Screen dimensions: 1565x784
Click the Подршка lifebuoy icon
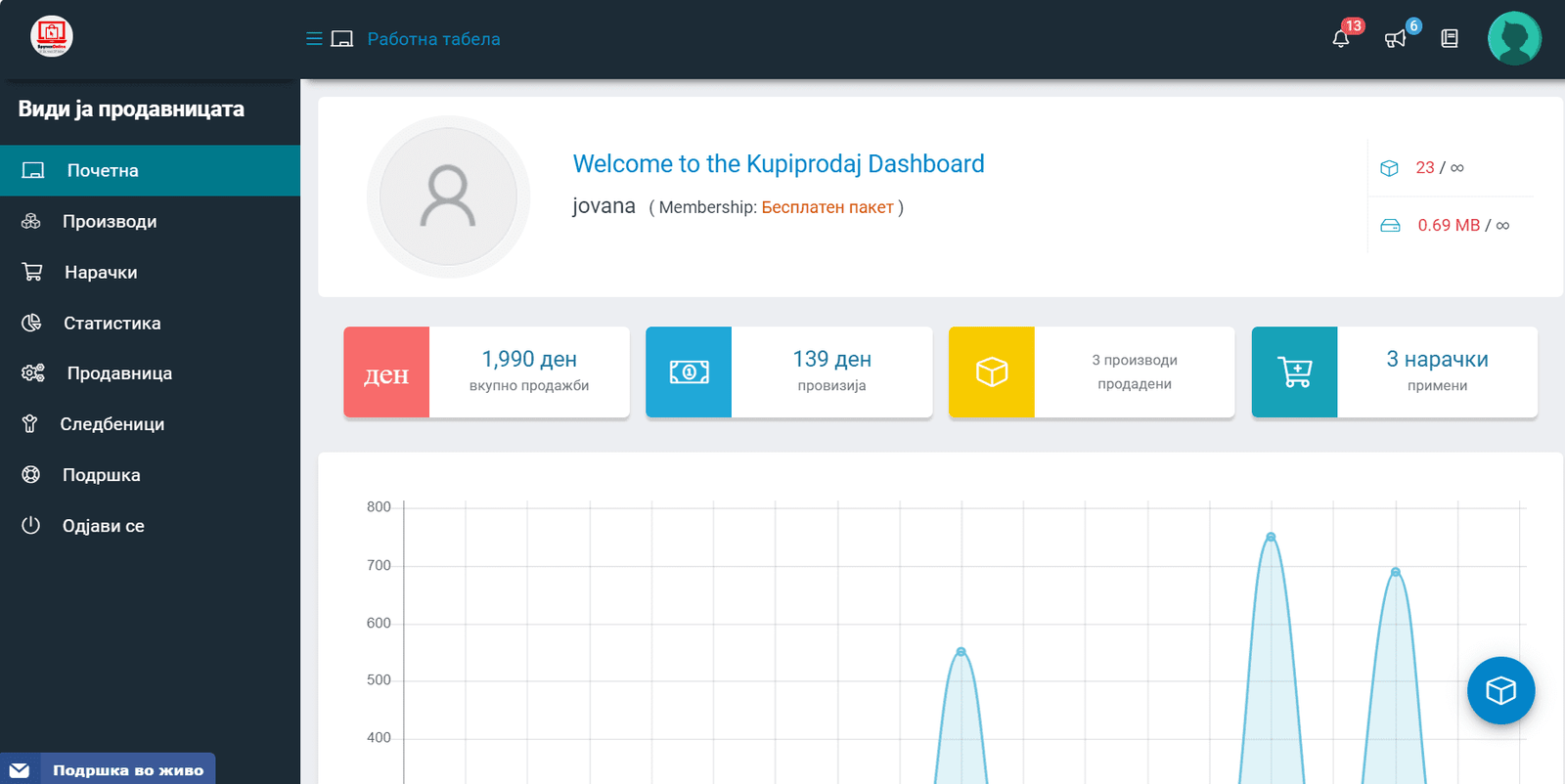(x=31, y=475)
